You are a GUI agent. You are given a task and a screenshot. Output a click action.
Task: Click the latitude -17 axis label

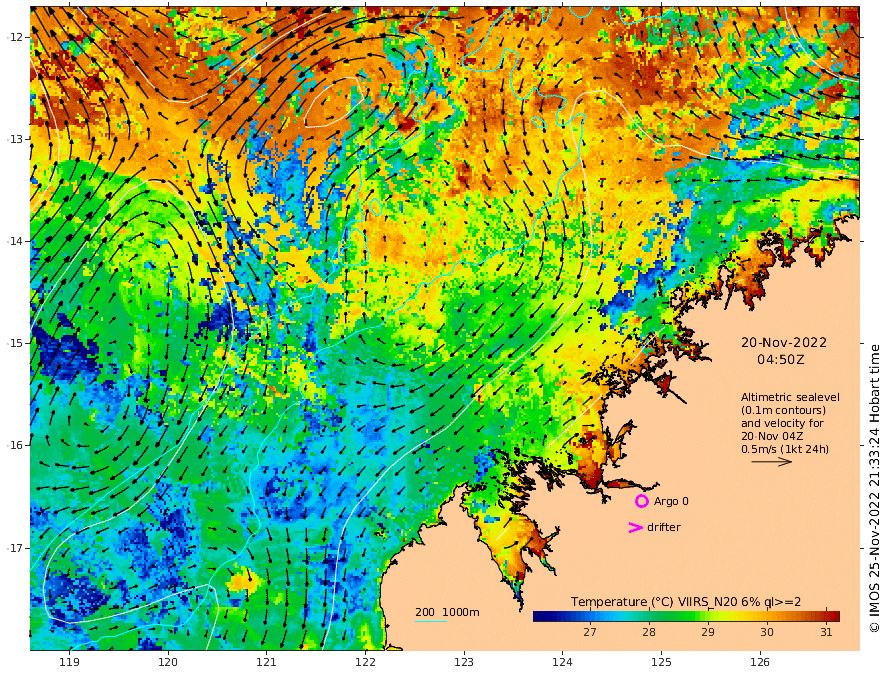tap(15, 548)
